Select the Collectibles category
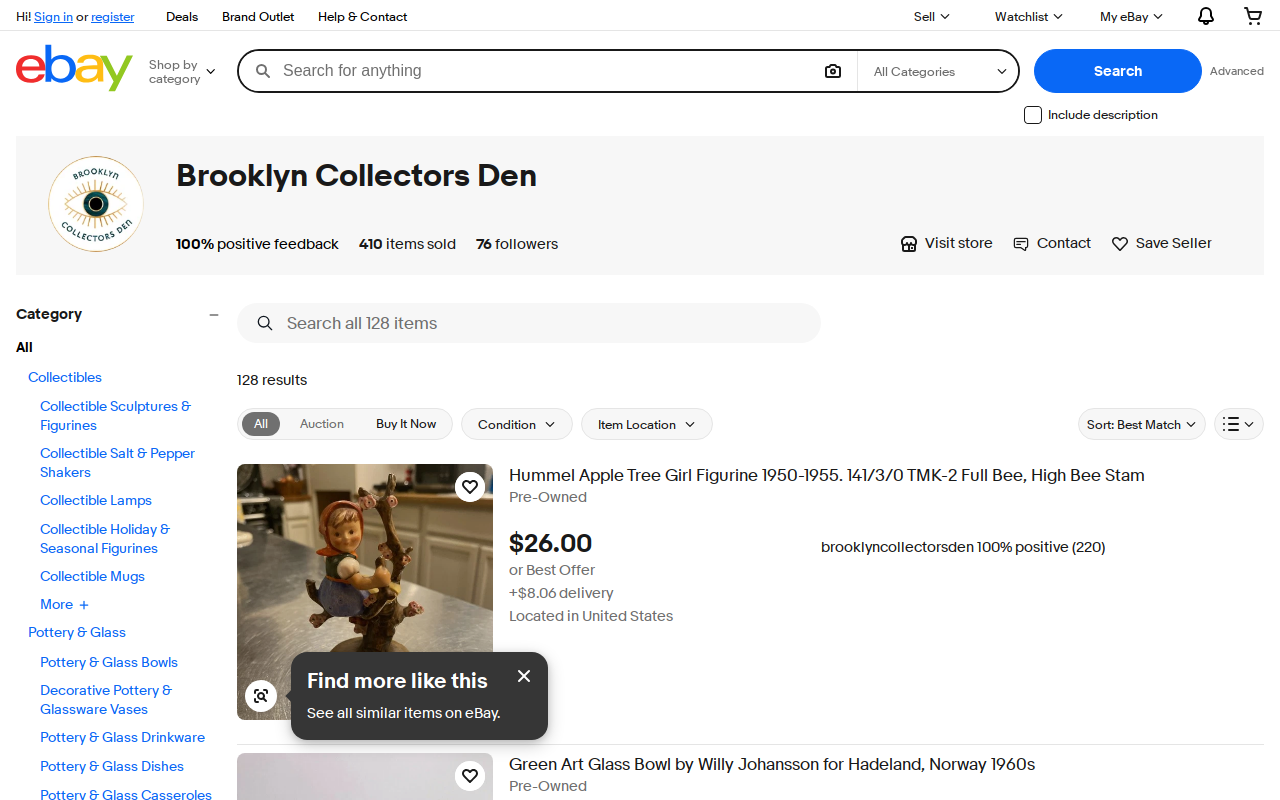 (65, 377)
